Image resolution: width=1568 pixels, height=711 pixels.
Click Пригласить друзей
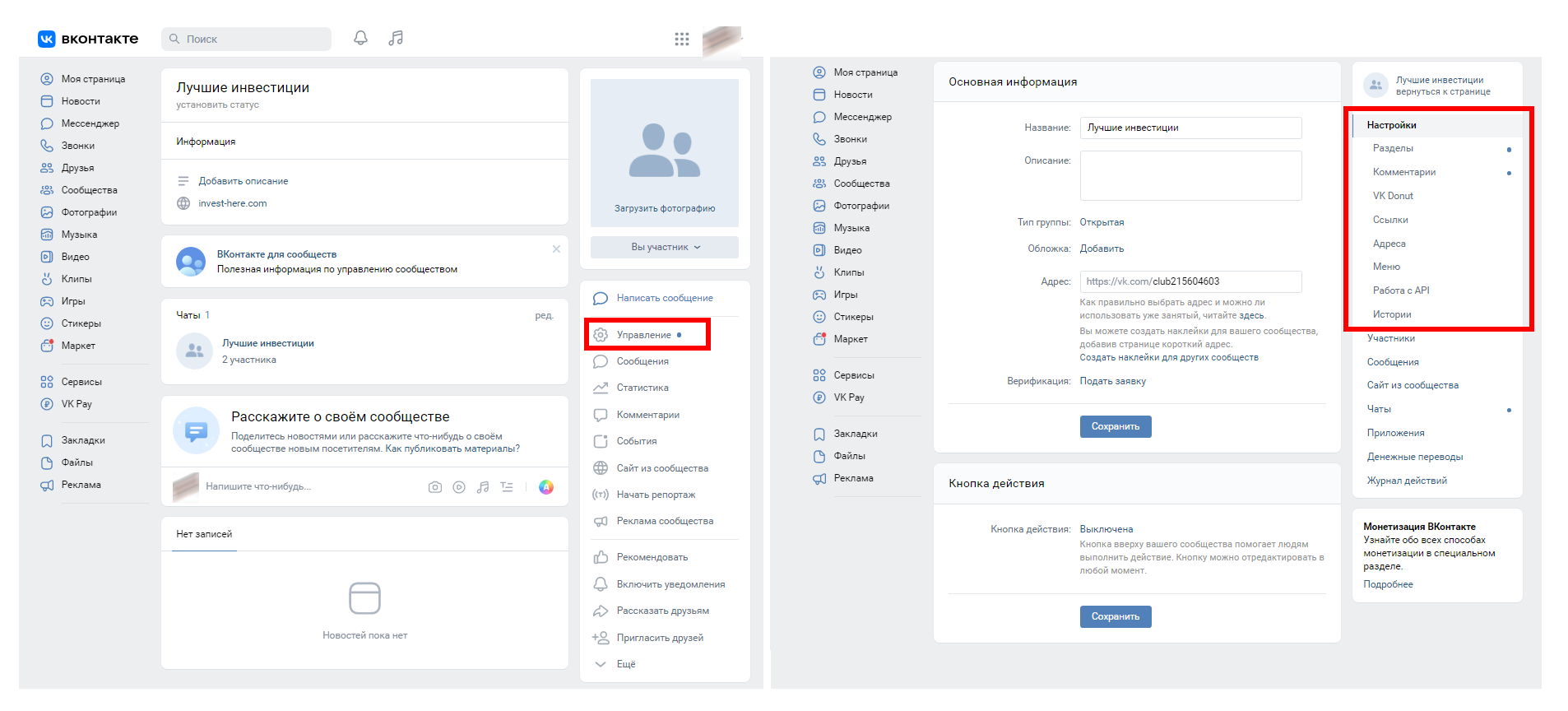point(660,638)
